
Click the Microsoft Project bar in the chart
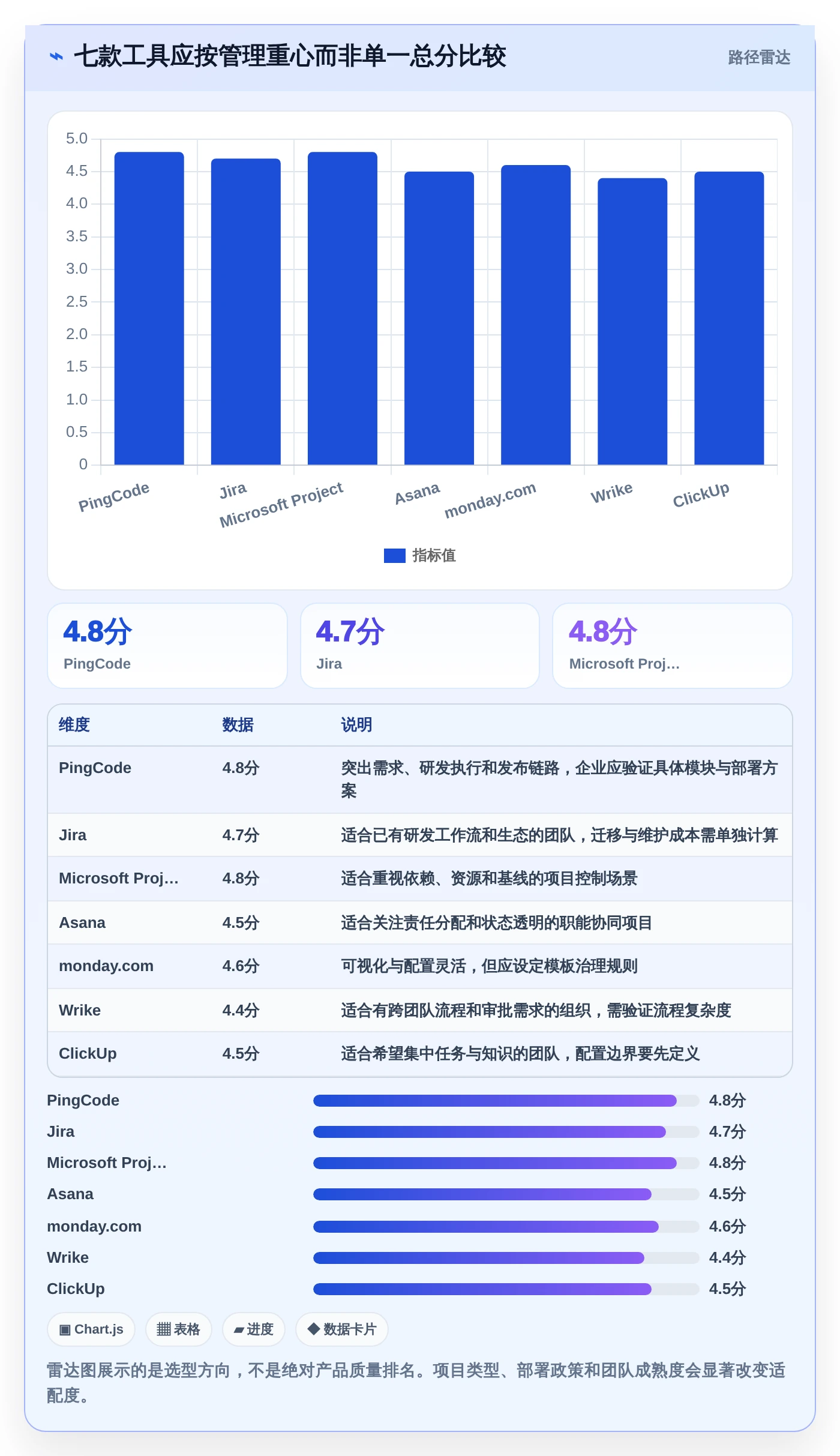(x=343, y=308)
